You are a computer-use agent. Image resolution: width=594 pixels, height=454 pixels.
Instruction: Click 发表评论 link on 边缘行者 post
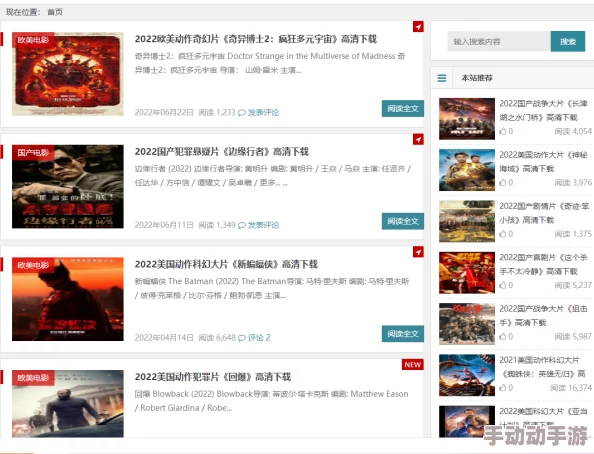tap(263, 225)
